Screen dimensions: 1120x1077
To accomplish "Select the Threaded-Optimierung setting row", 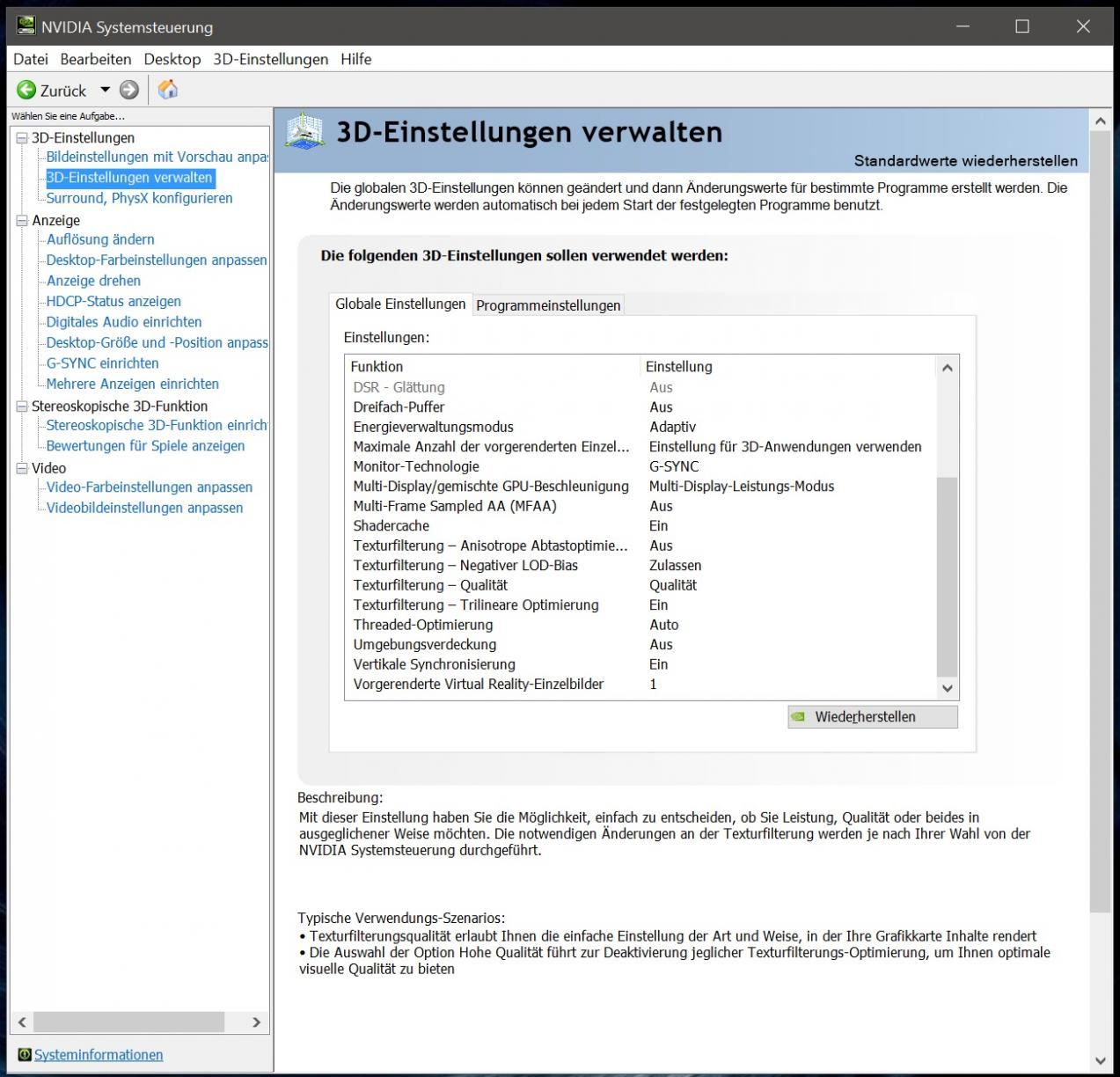I will (x=641, y=625).
